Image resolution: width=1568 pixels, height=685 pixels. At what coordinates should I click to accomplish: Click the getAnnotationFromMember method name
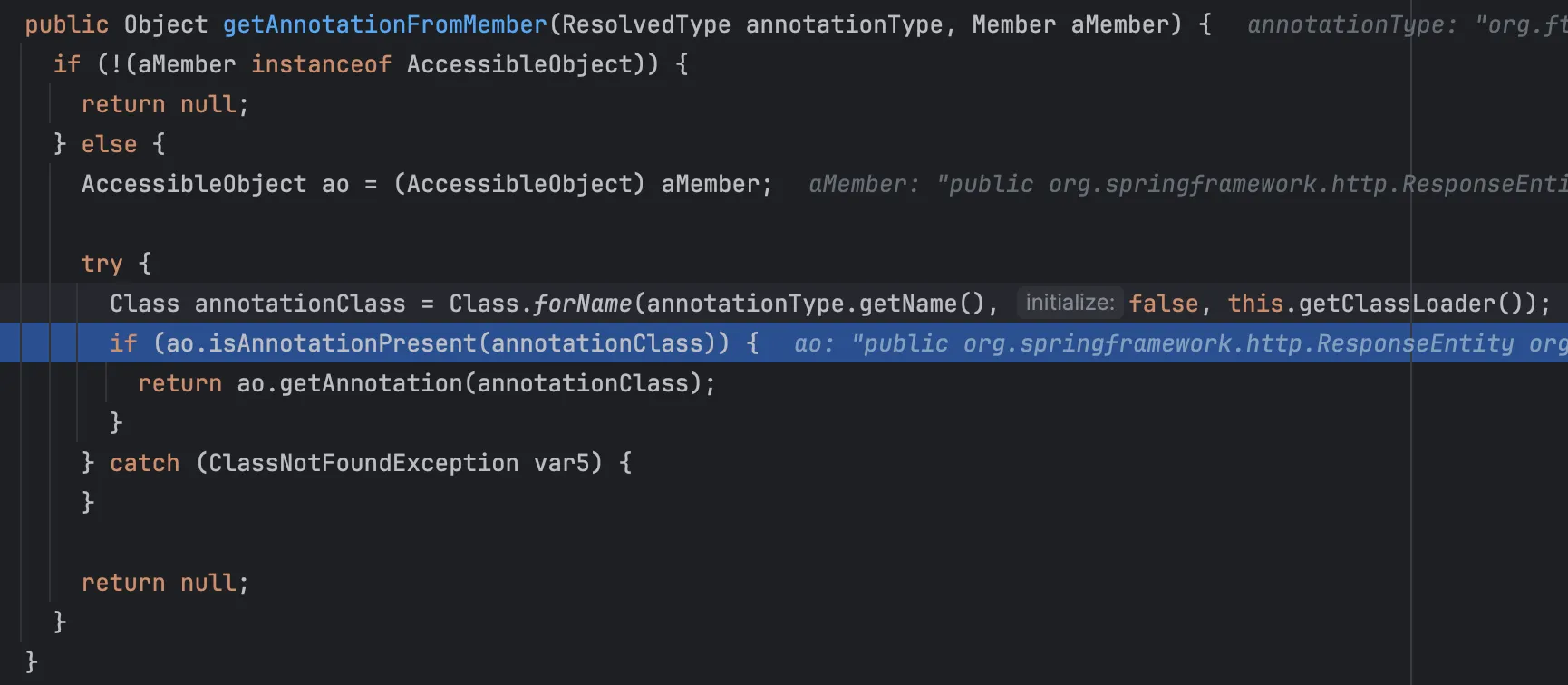(x=384, y=24)
